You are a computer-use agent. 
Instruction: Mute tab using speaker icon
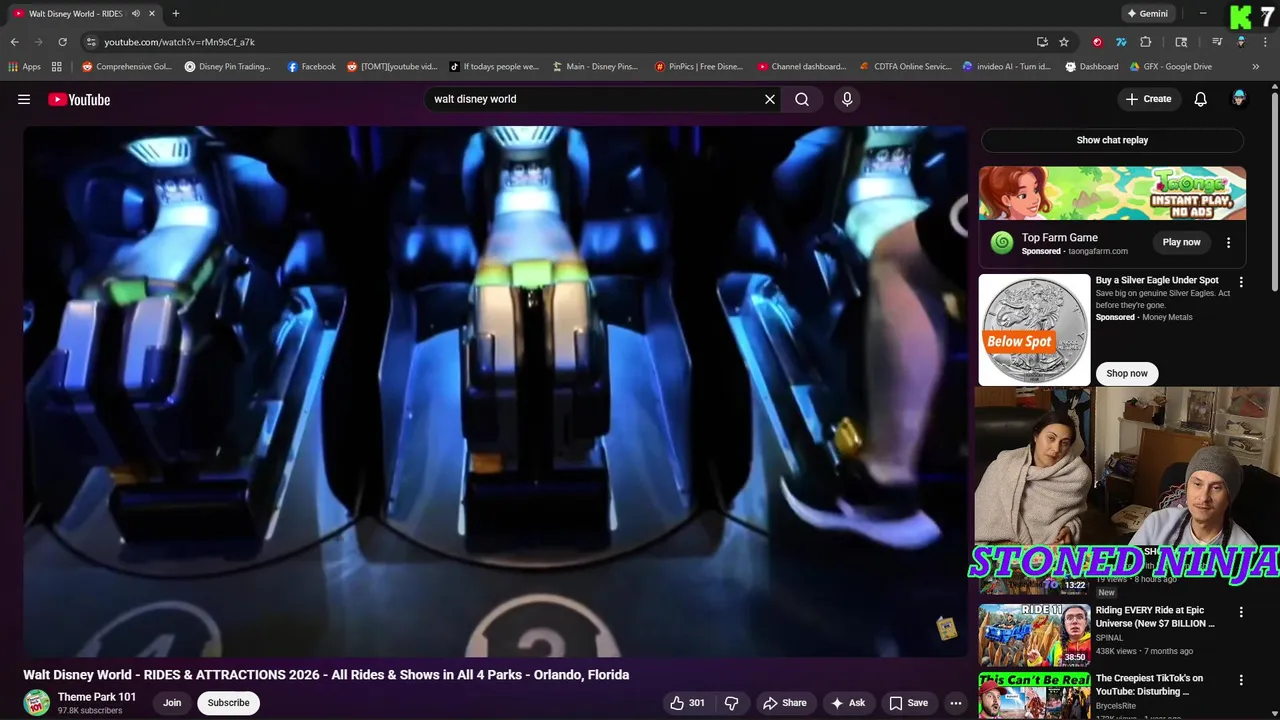[x=136, y=14]
